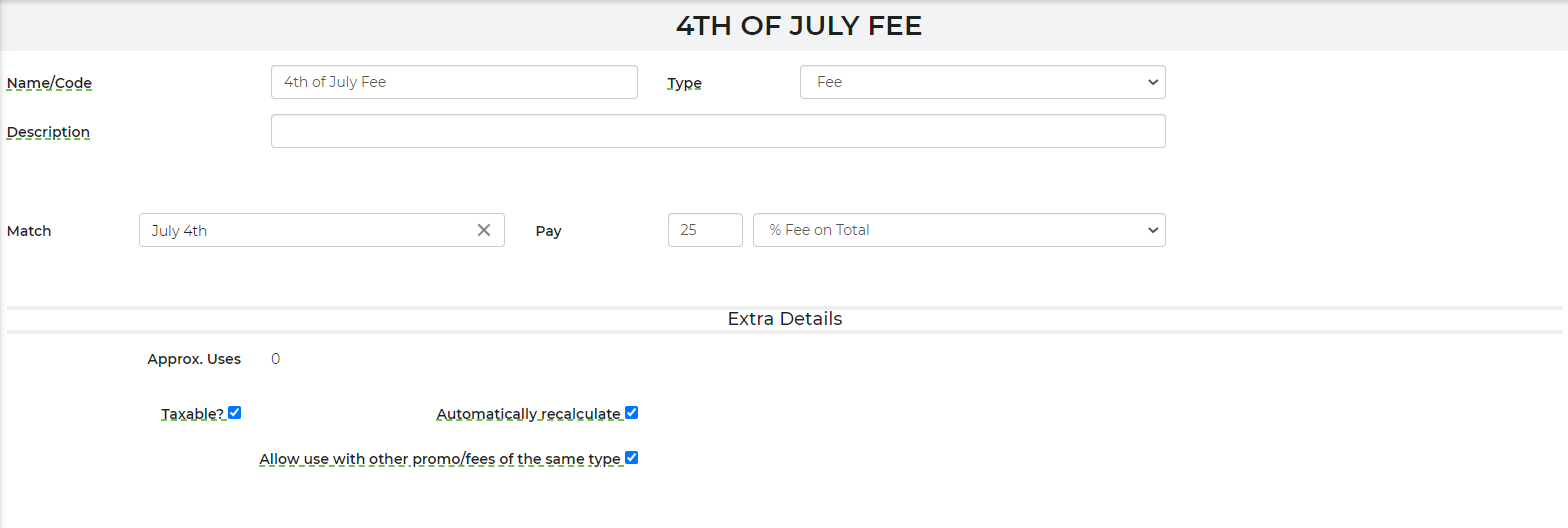The image size is (1568, 528).
Task: Toggle the Automatically recalculate checkbox
Action: [631, 412]
